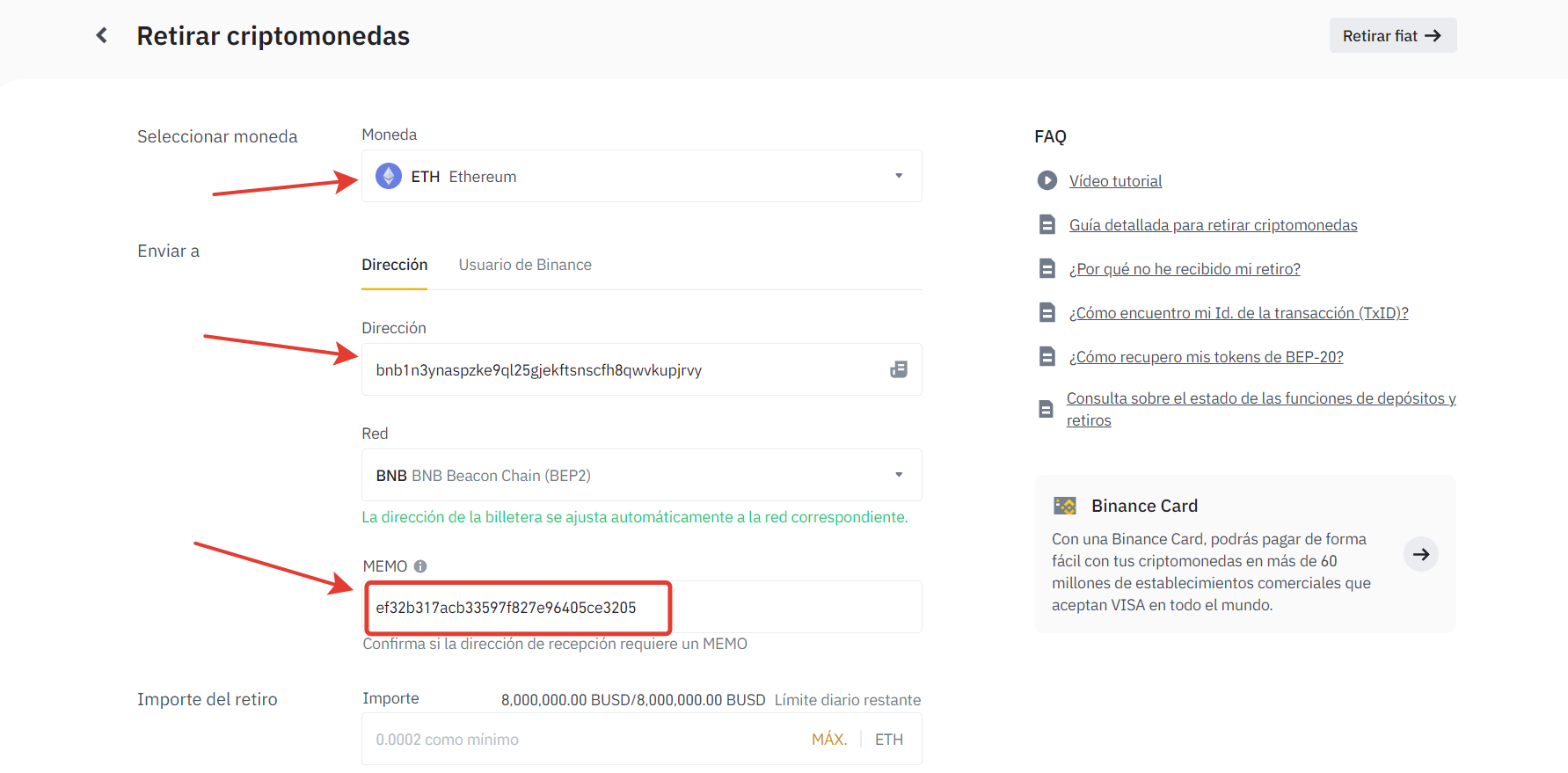Viewport: 1568px width, 773px height.
Task: Expand the Red BNB Beacon Chain dropdown
Action: (641, 475)
